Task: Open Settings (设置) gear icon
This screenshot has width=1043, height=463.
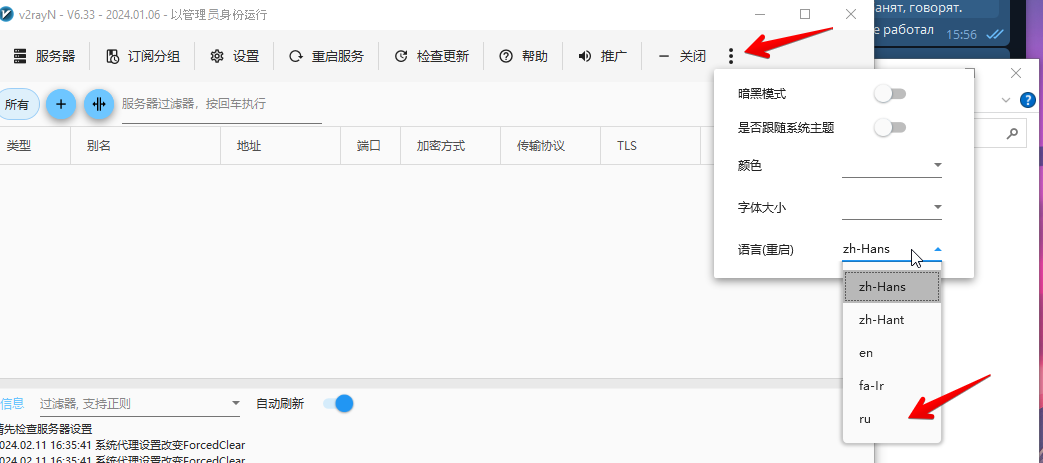Action: 217,56
